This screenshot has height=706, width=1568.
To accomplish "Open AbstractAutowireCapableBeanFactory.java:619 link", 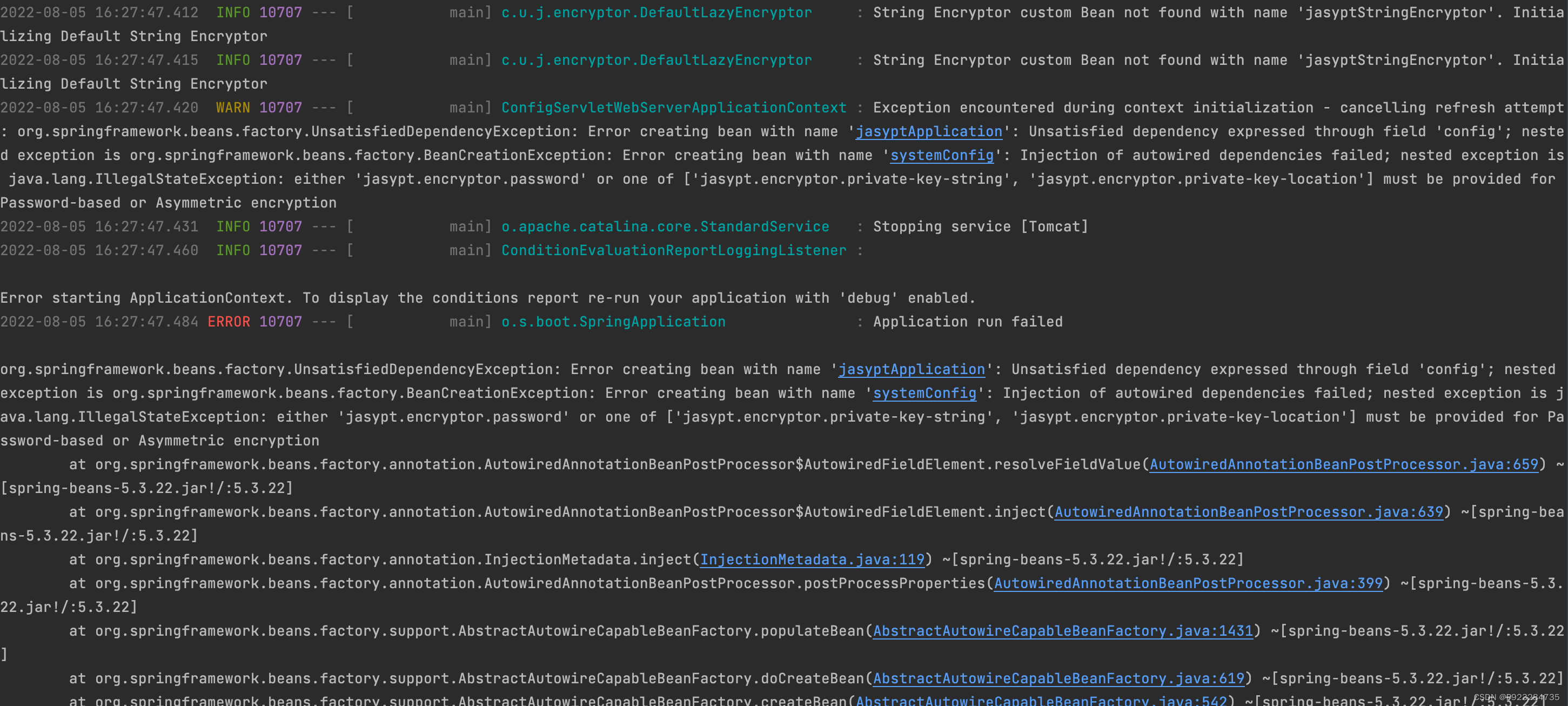I will click(1059, 678).
